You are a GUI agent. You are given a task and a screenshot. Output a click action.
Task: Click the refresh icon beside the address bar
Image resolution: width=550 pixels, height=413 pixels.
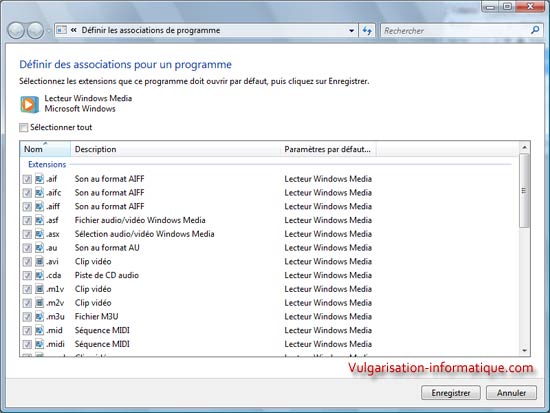(x=367, y=31)
